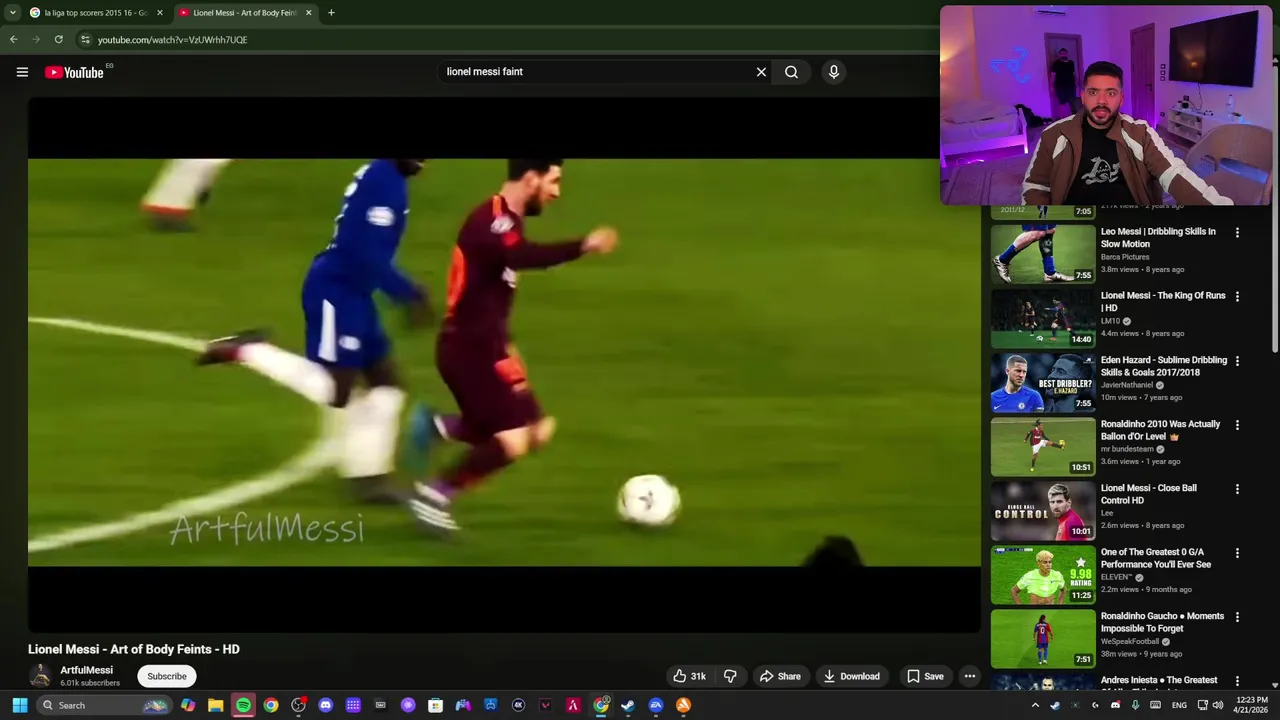Click the main video player area

504,363
